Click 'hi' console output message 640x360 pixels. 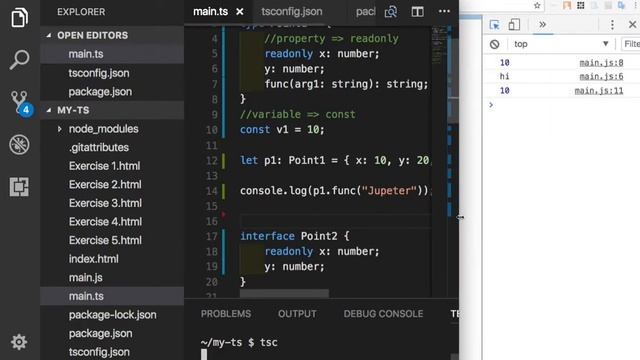(504, 76)
